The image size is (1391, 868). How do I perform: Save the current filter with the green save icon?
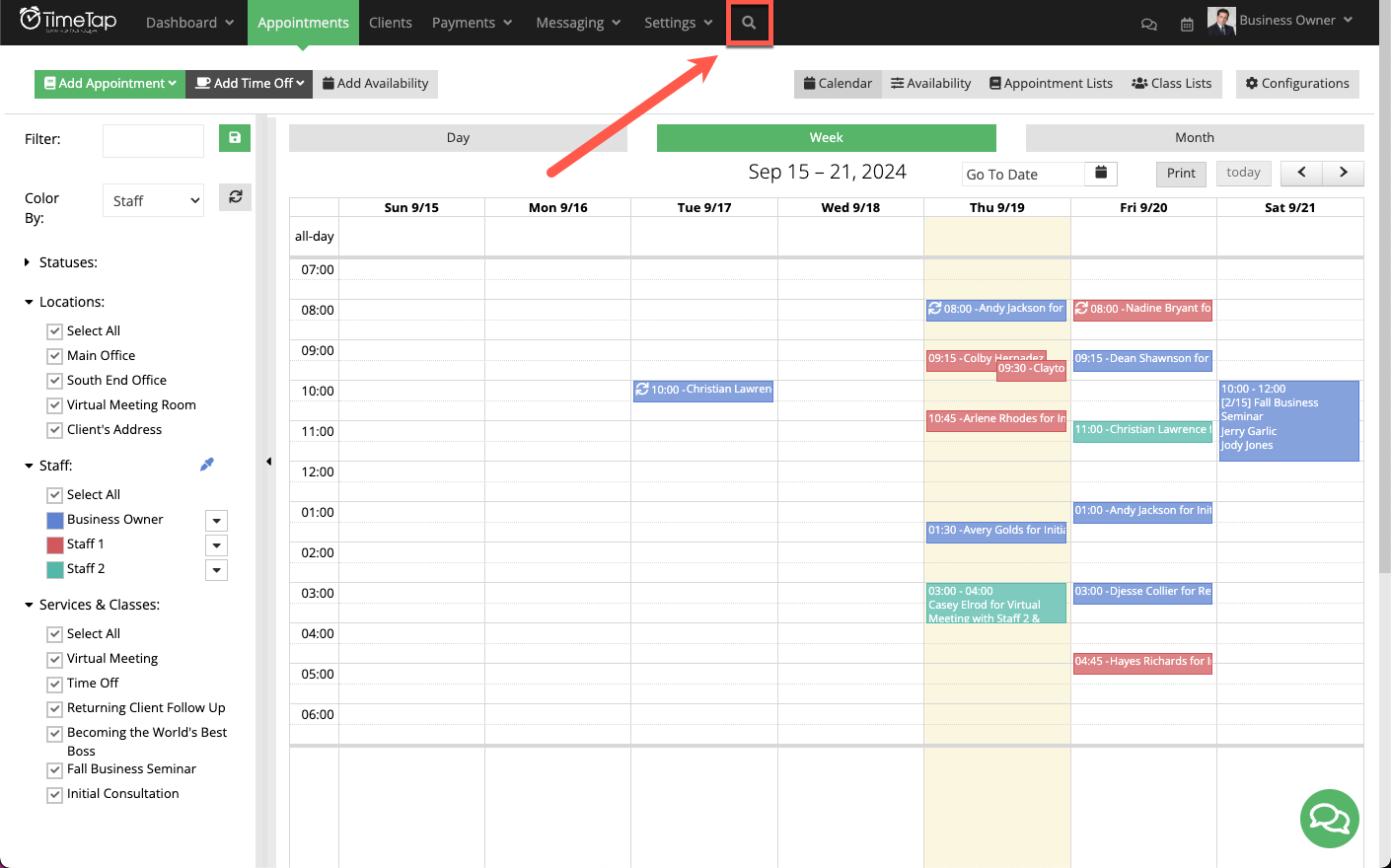[234, 138]
